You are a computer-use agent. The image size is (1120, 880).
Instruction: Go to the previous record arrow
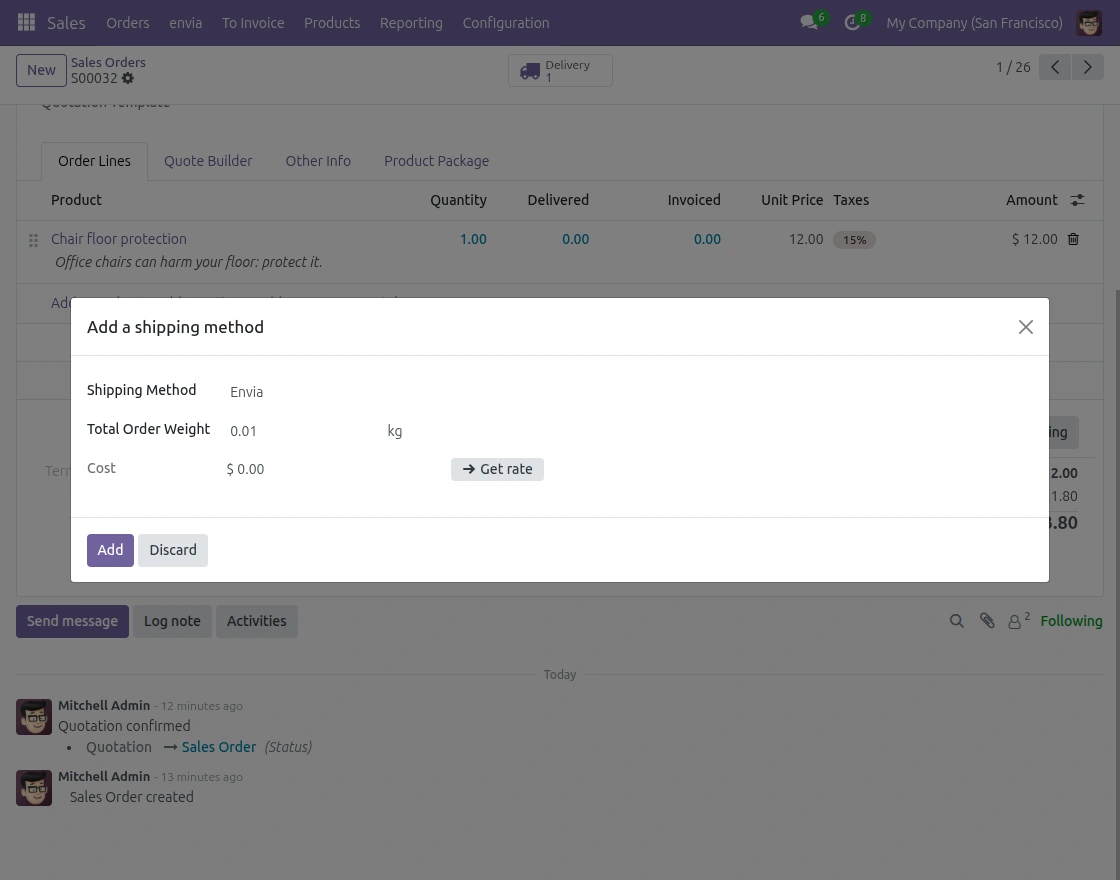pos(1055,67)
